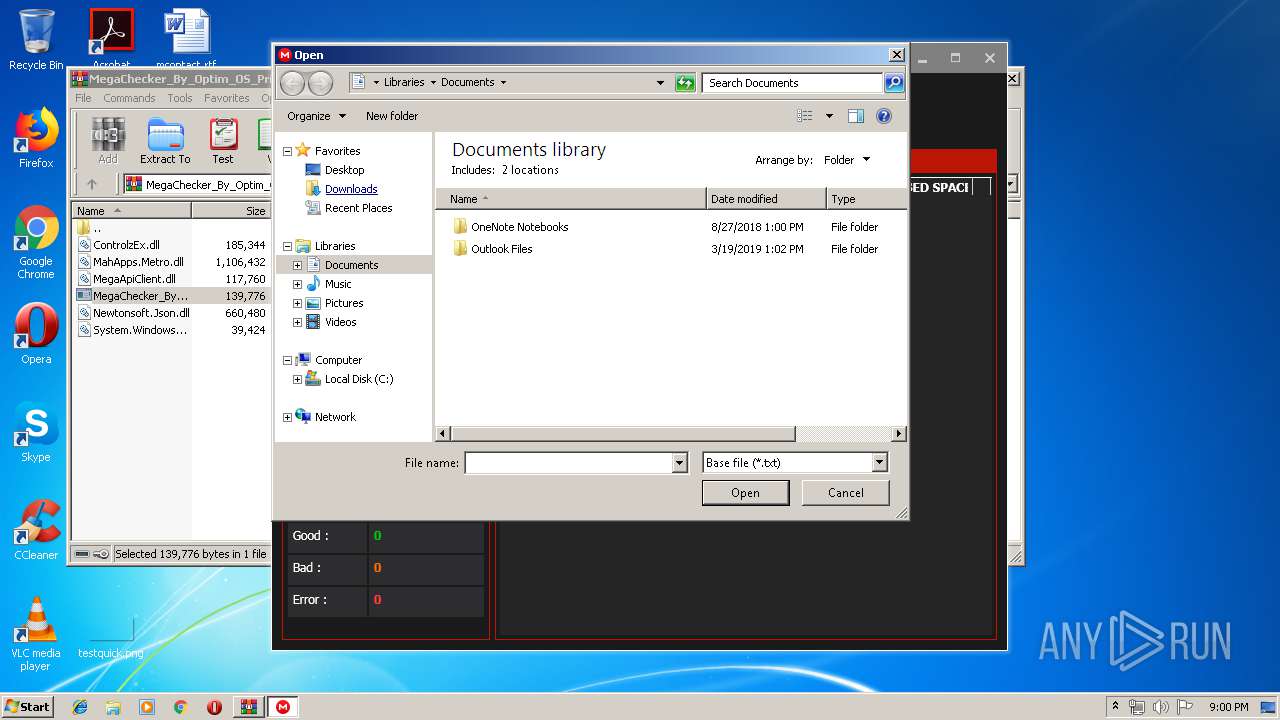Viewport: 1280px width, 720px height.
Task: Open Internet Explorer from taskbar
Action: 80,707
